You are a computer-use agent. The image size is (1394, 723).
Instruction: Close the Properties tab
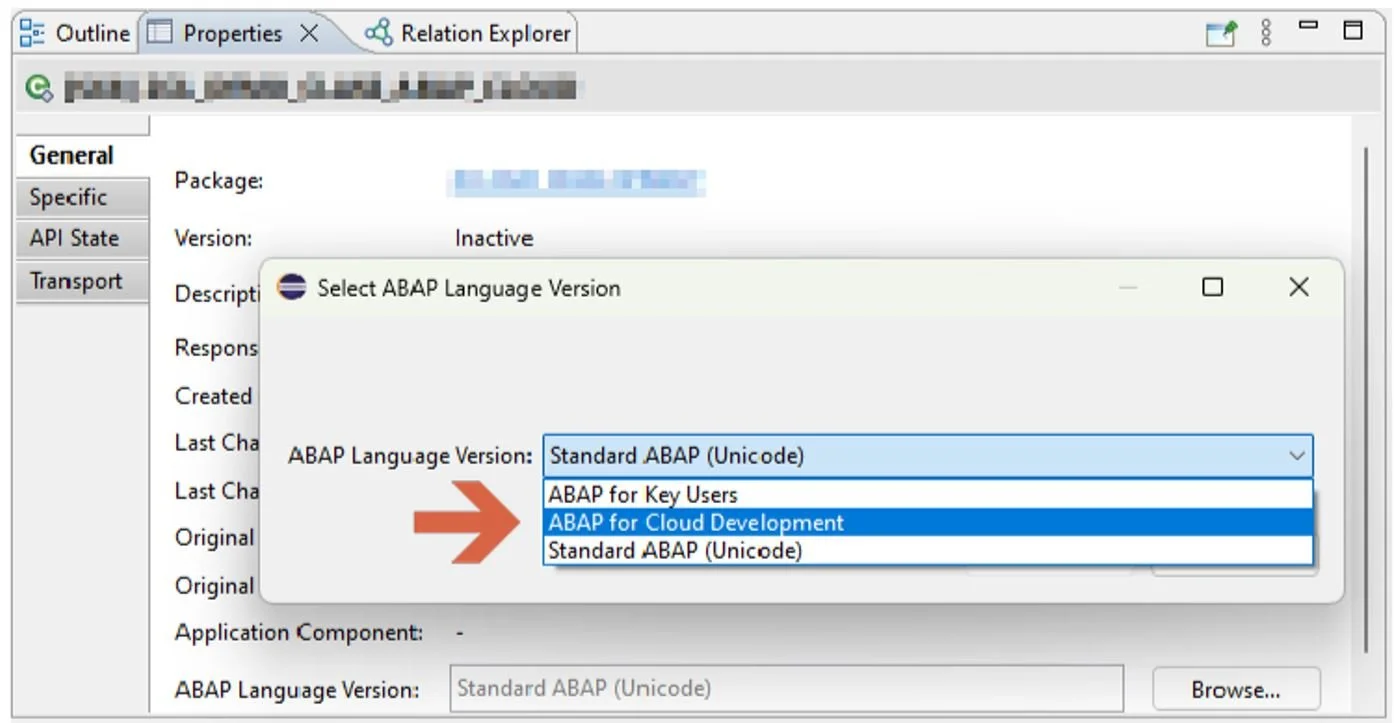309,32
